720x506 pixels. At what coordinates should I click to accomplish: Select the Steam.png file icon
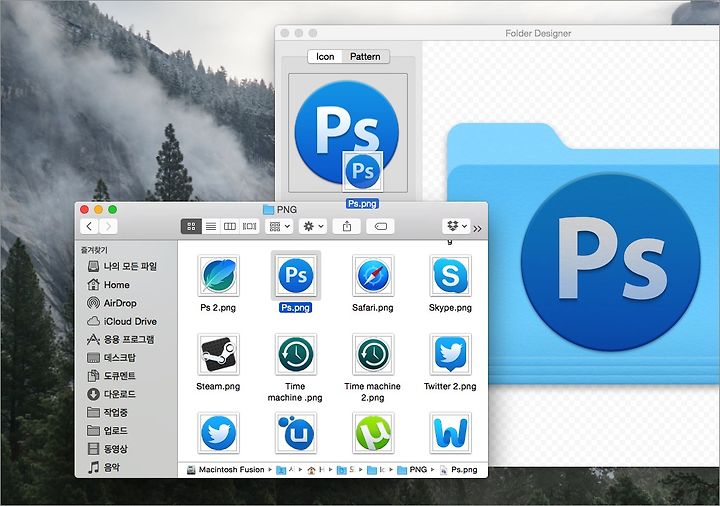tap(219, 354)
